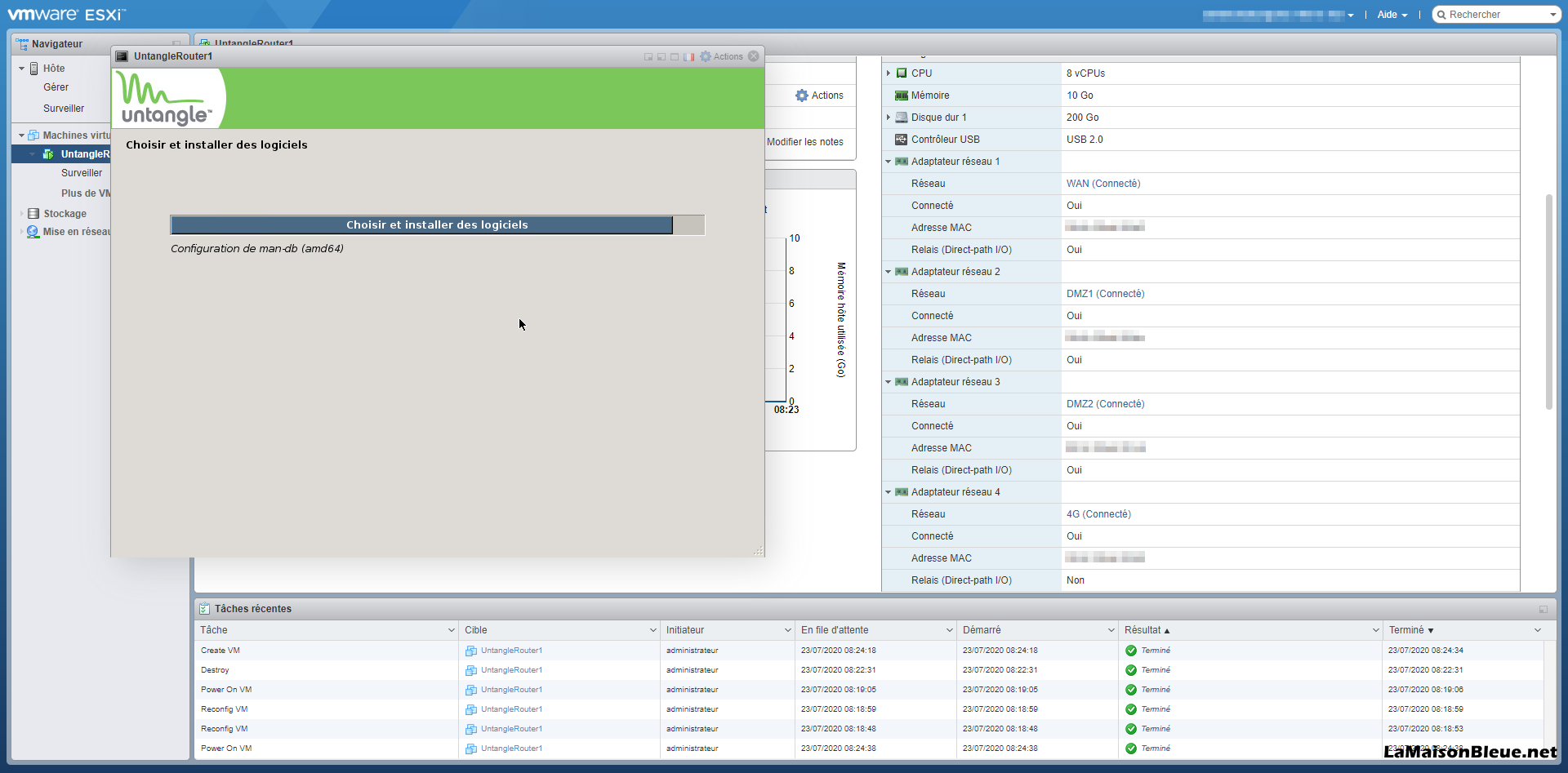Click the Contrôleur USB icon
Viewport: 1568px width, 773px height.
(902, 140)
